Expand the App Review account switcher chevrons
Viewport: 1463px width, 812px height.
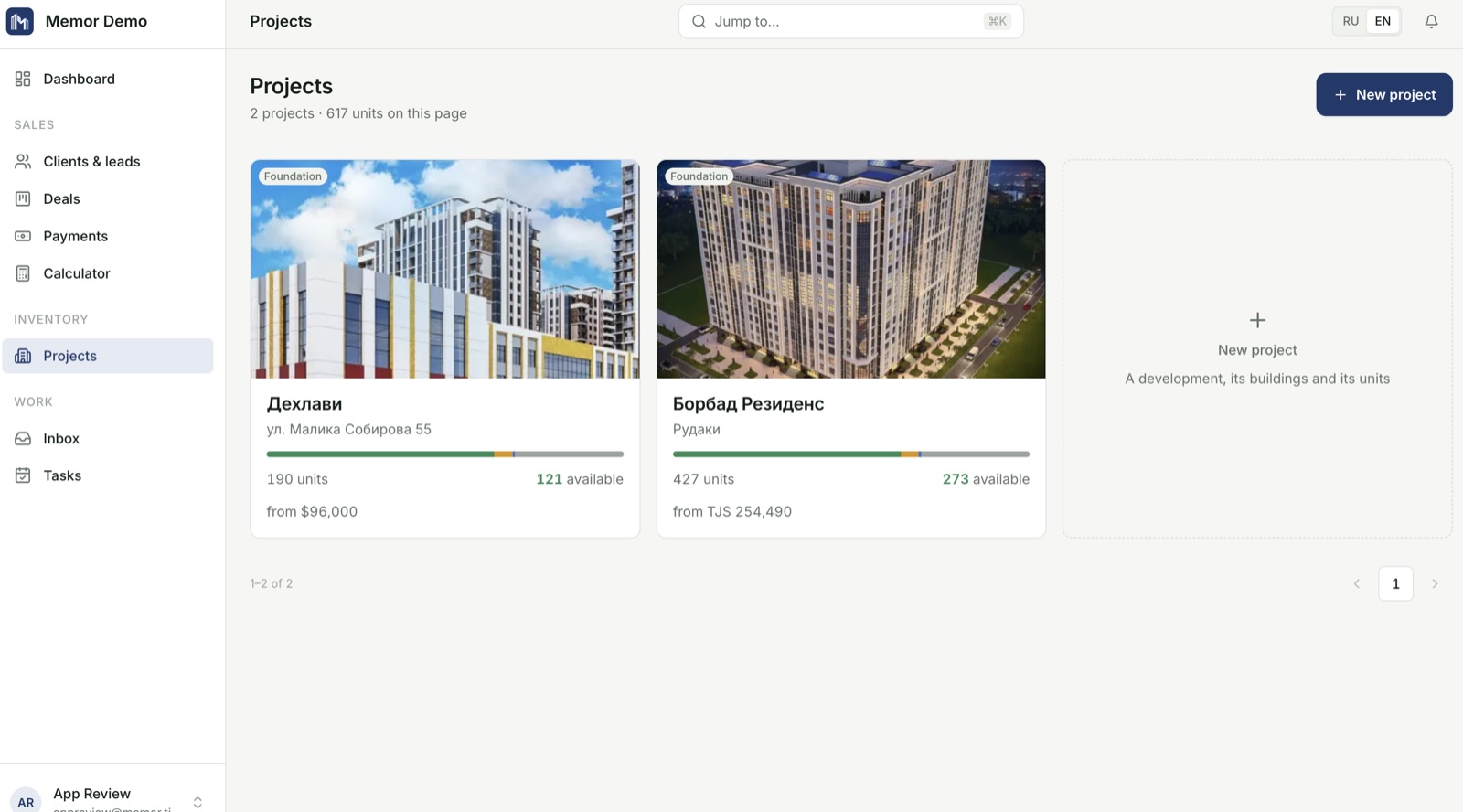198,802
